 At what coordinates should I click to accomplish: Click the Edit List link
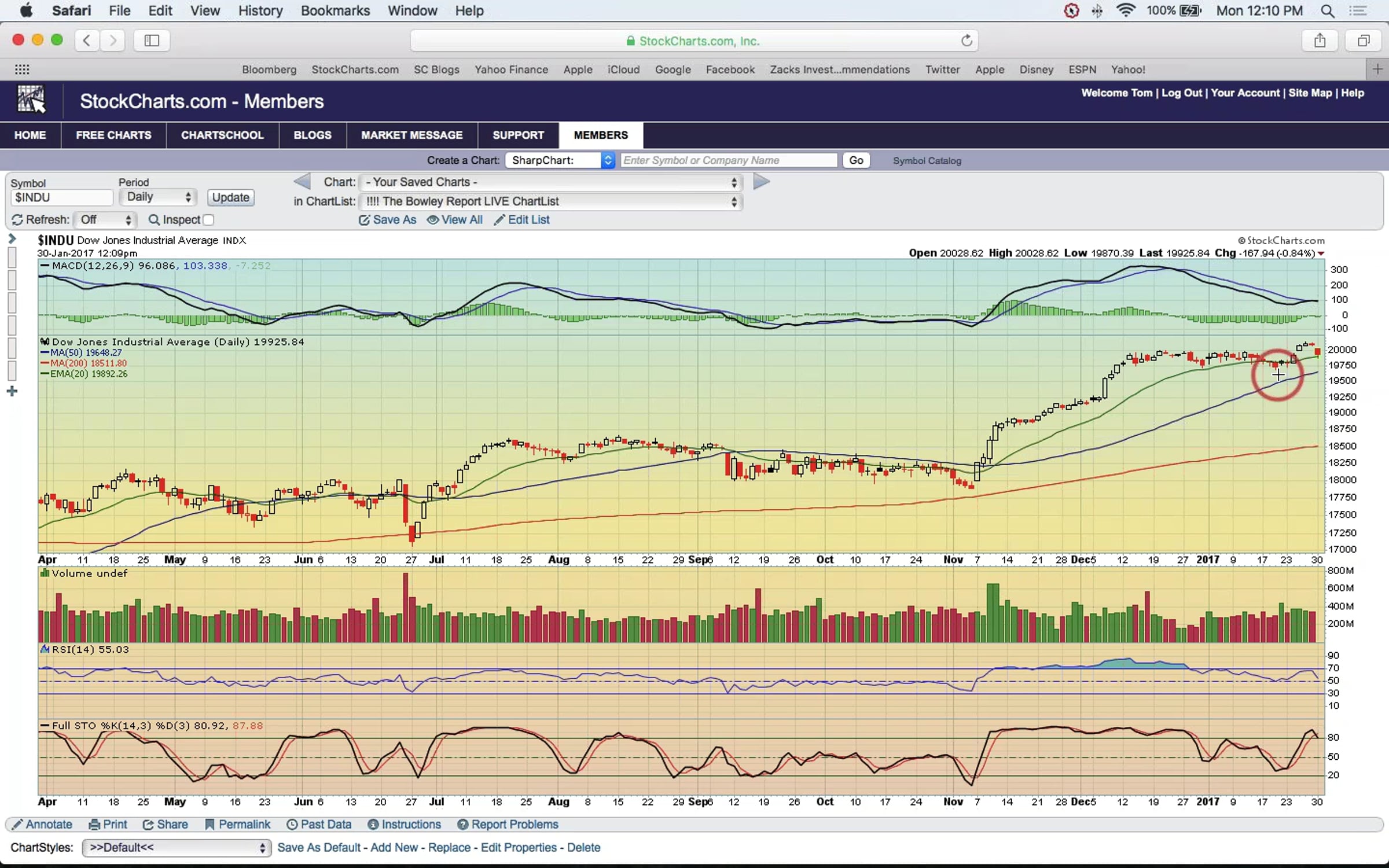point(522,220)
